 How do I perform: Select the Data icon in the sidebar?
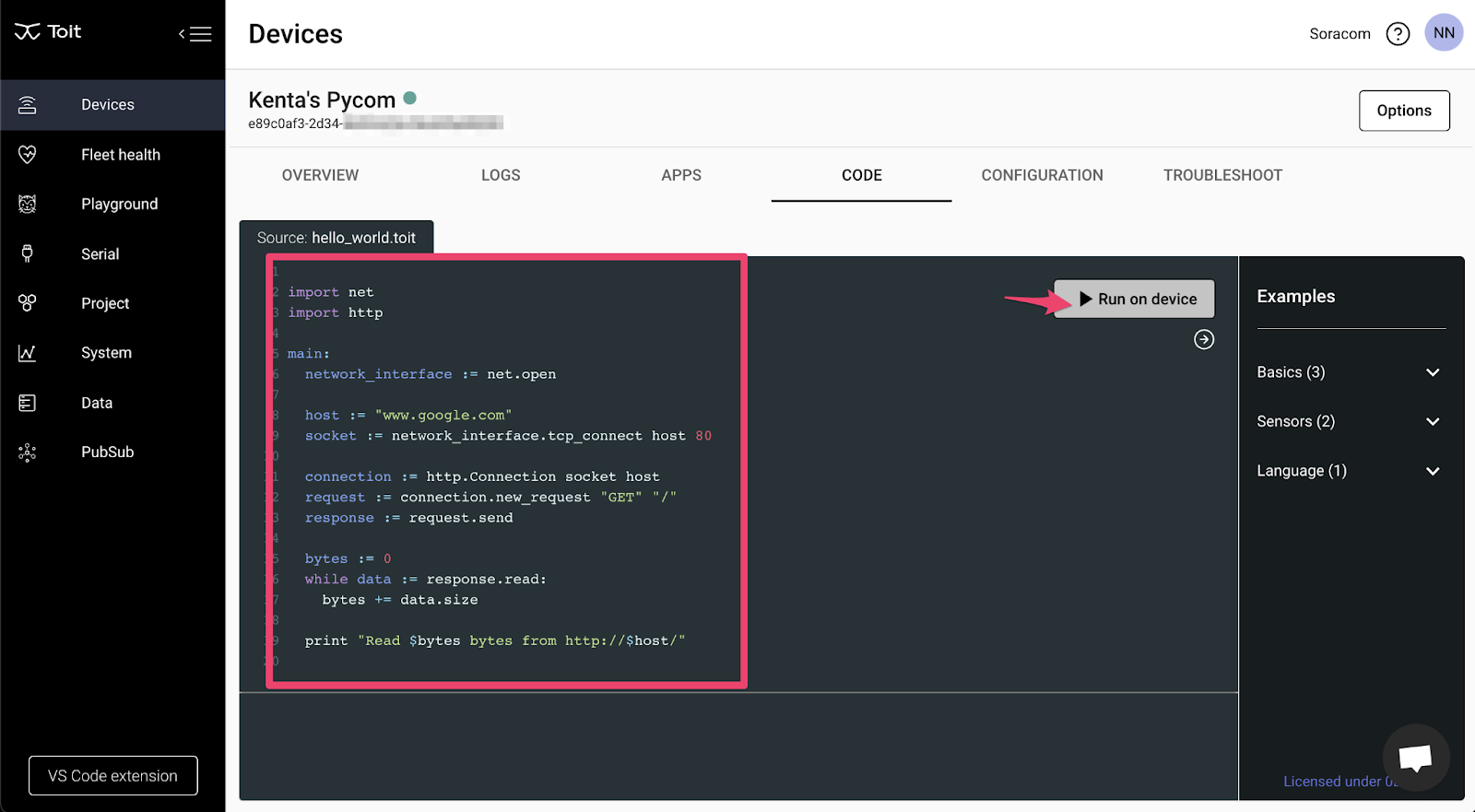(28, 403)
